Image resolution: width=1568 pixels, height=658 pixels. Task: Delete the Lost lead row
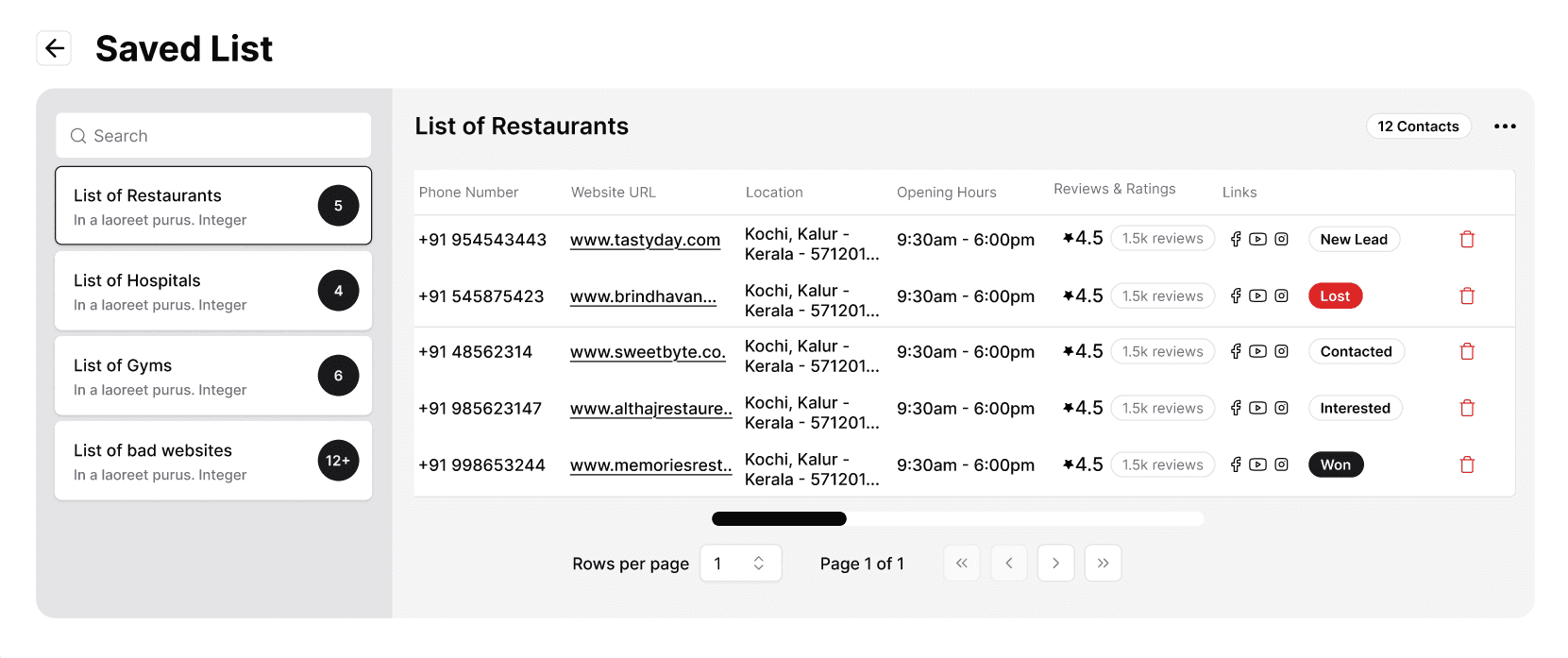1467,296
